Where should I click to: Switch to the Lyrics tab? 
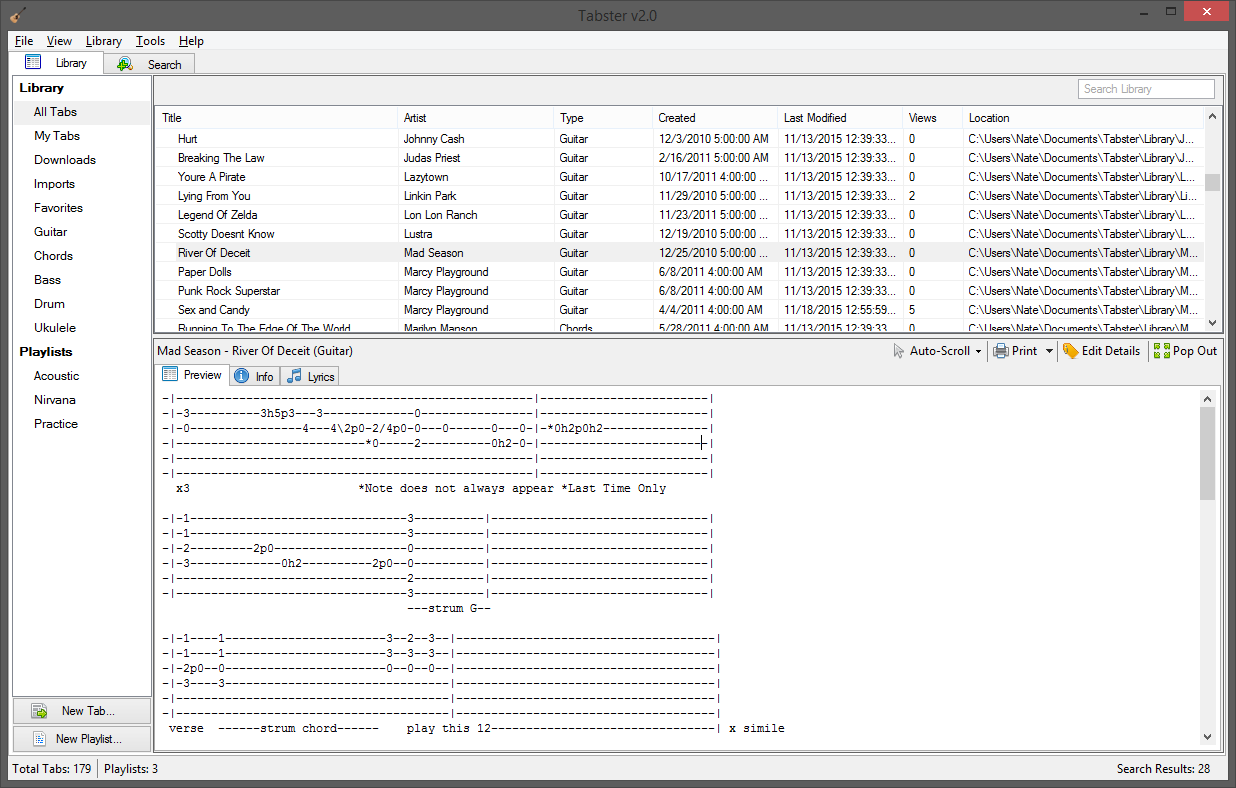click(310, 376)
